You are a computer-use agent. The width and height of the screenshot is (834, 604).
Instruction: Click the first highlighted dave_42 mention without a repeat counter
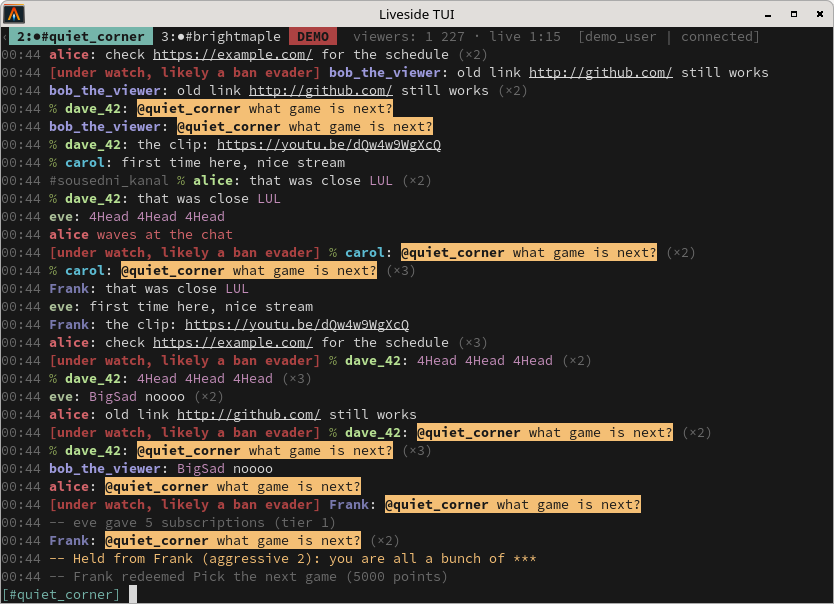click(265, 108)
